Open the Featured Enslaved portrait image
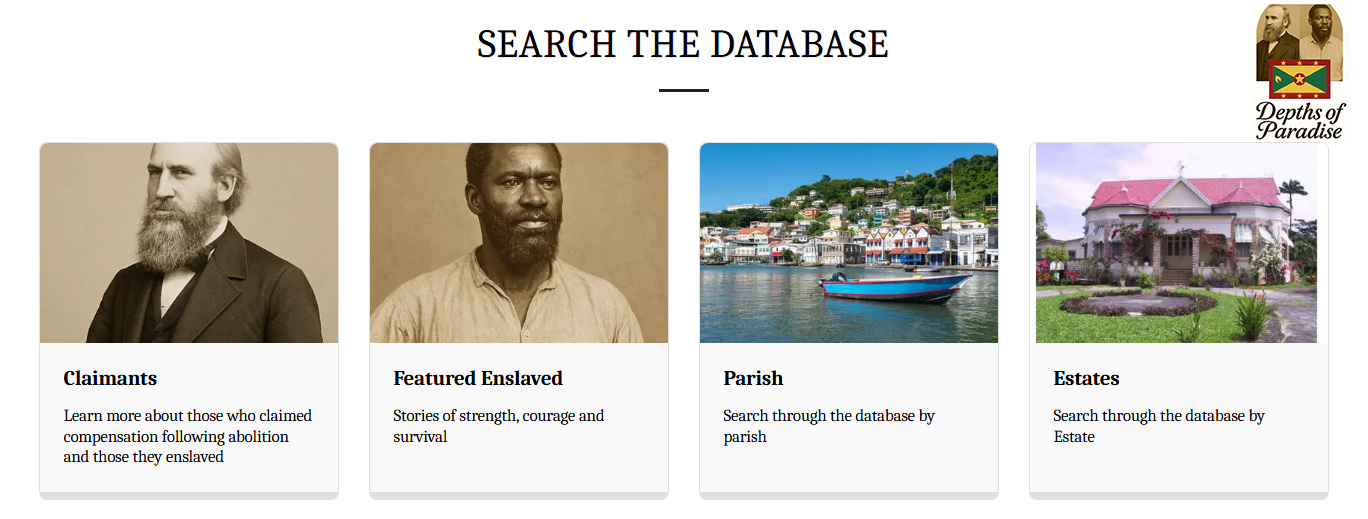 click(x=519, y=243)
